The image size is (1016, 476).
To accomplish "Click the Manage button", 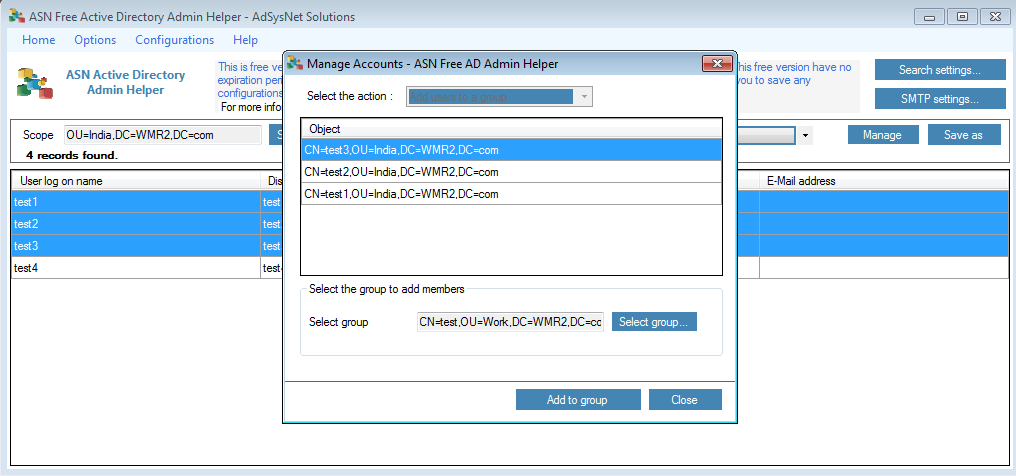I will click(x=882, y=135).
